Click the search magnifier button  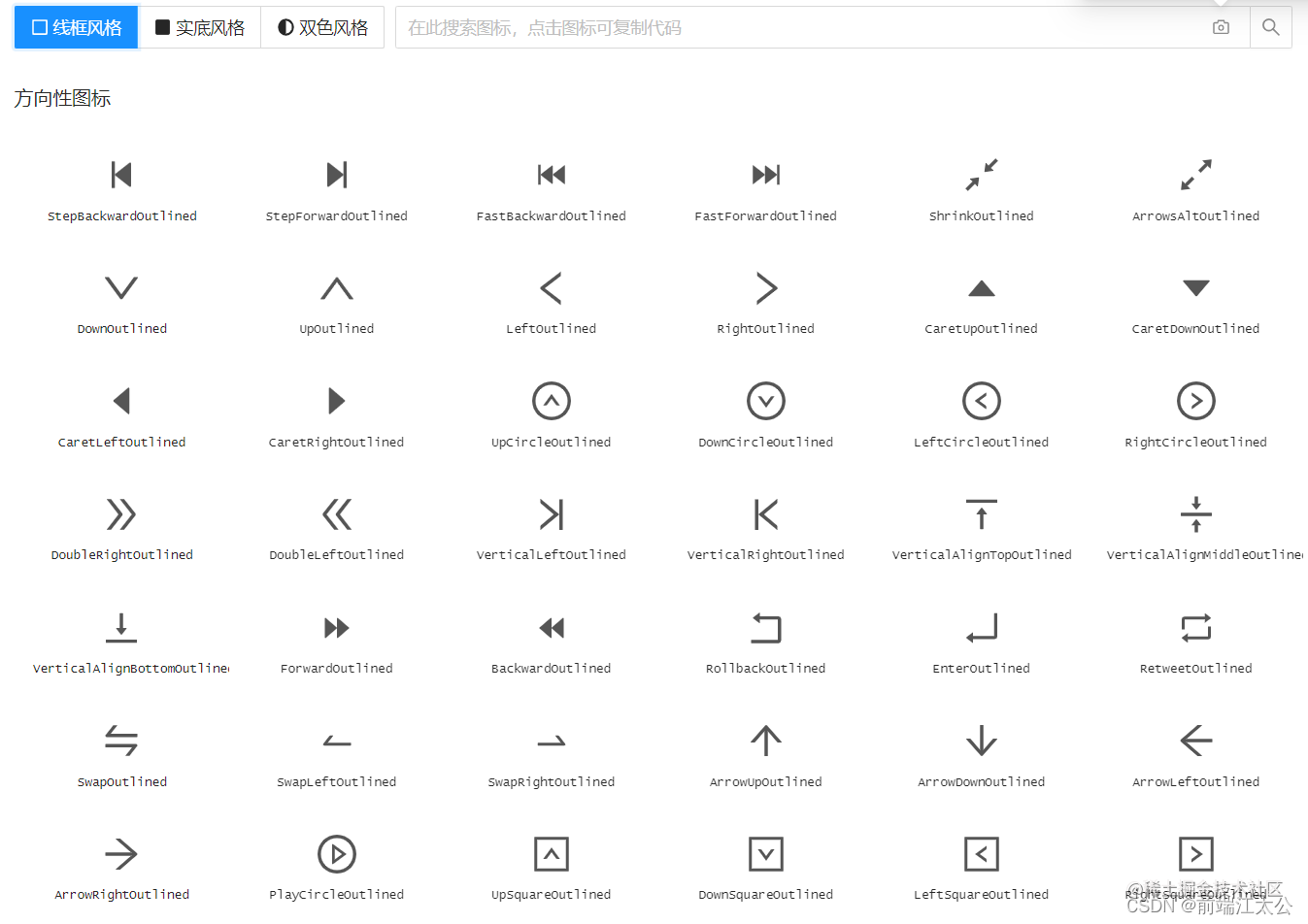(x=1270, y=27)
